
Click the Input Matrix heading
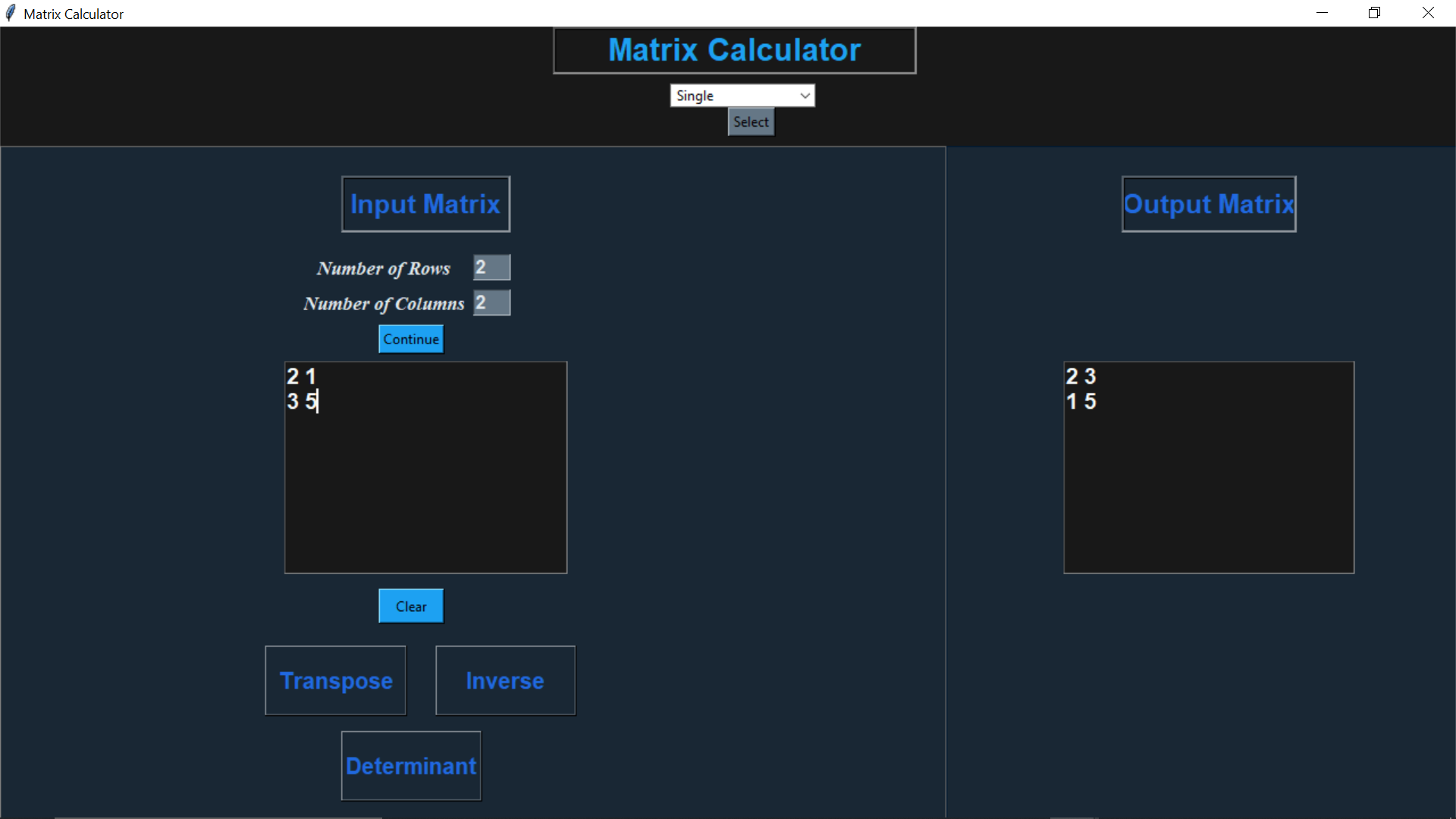coord(425,204)
